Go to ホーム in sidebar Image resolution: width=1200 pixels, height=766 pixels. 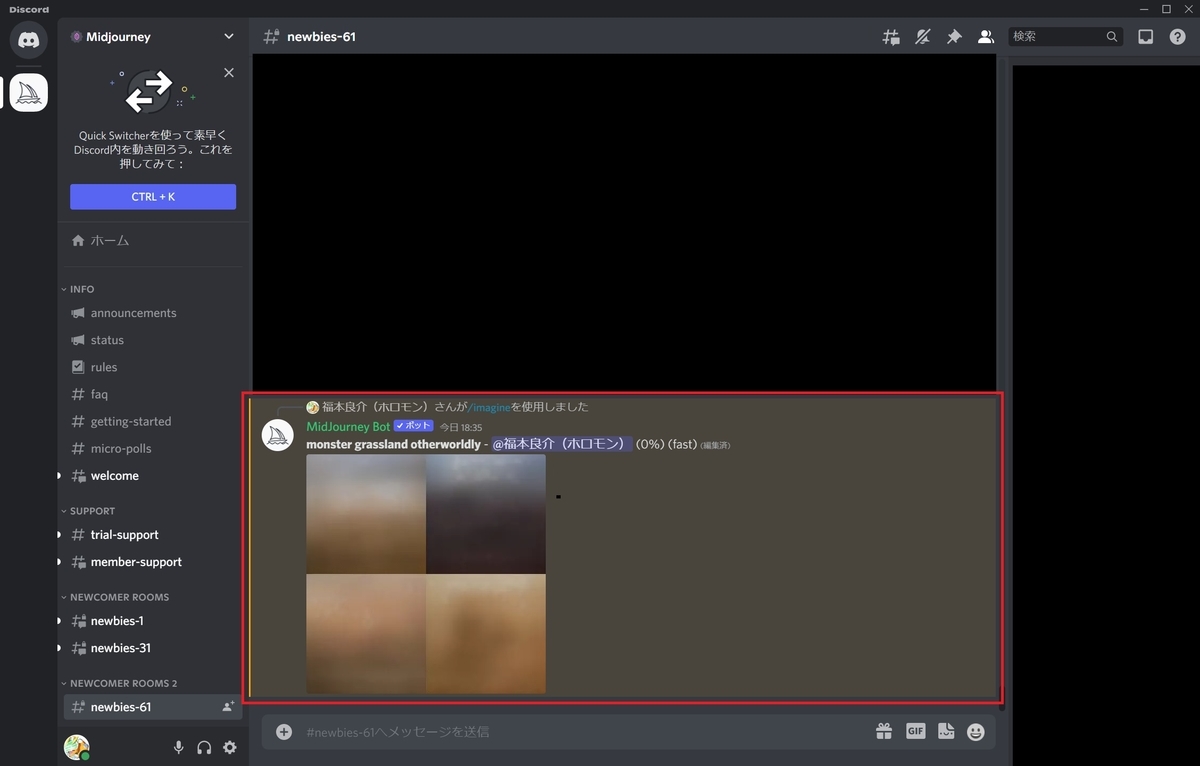[x=152, y=241]
